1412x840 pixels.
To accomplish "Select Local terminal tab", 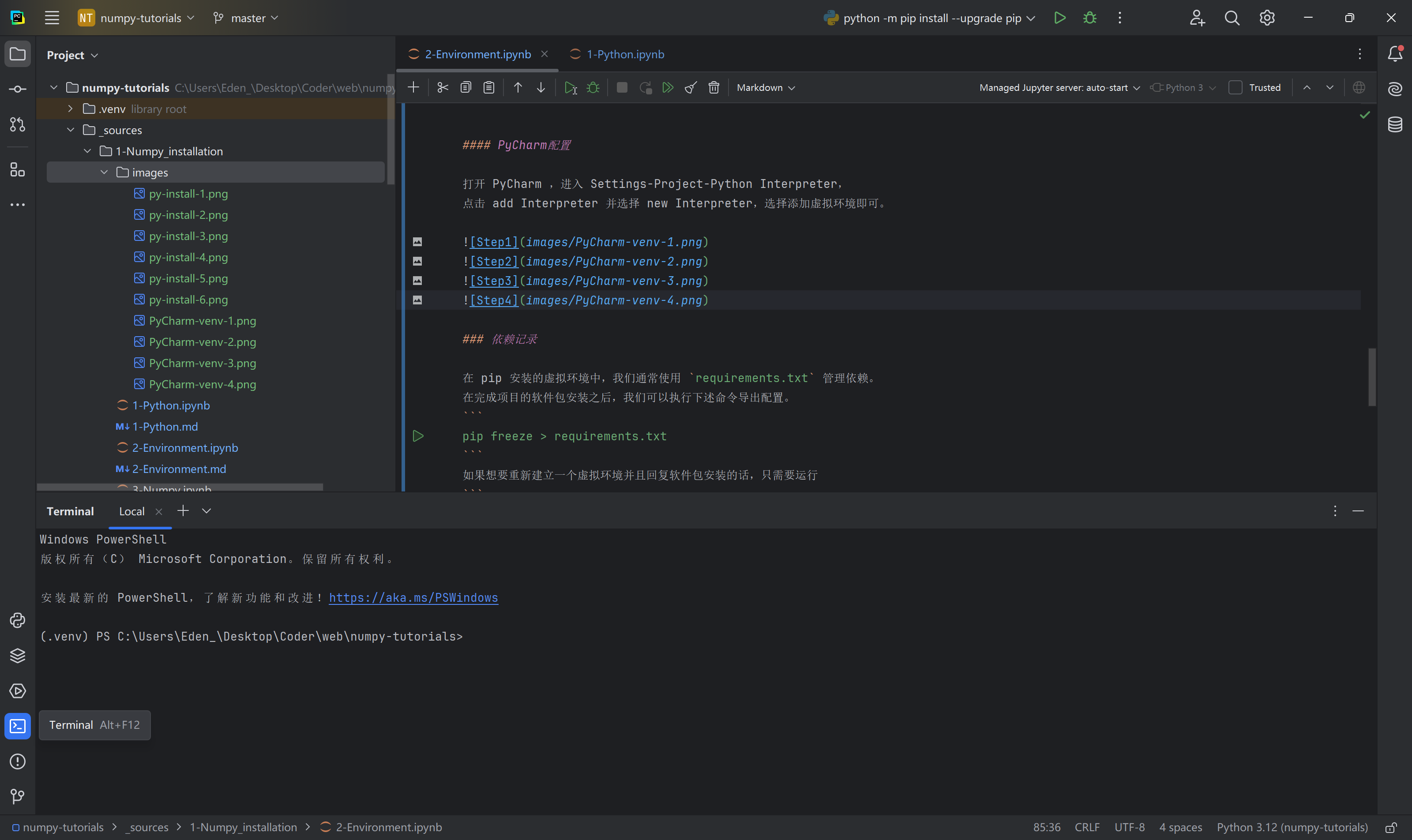I will [x=132, y=511].
